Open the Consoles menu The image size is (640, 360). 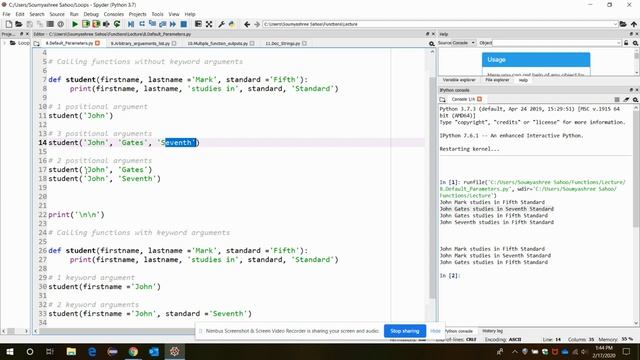click(x=113, y=14)
